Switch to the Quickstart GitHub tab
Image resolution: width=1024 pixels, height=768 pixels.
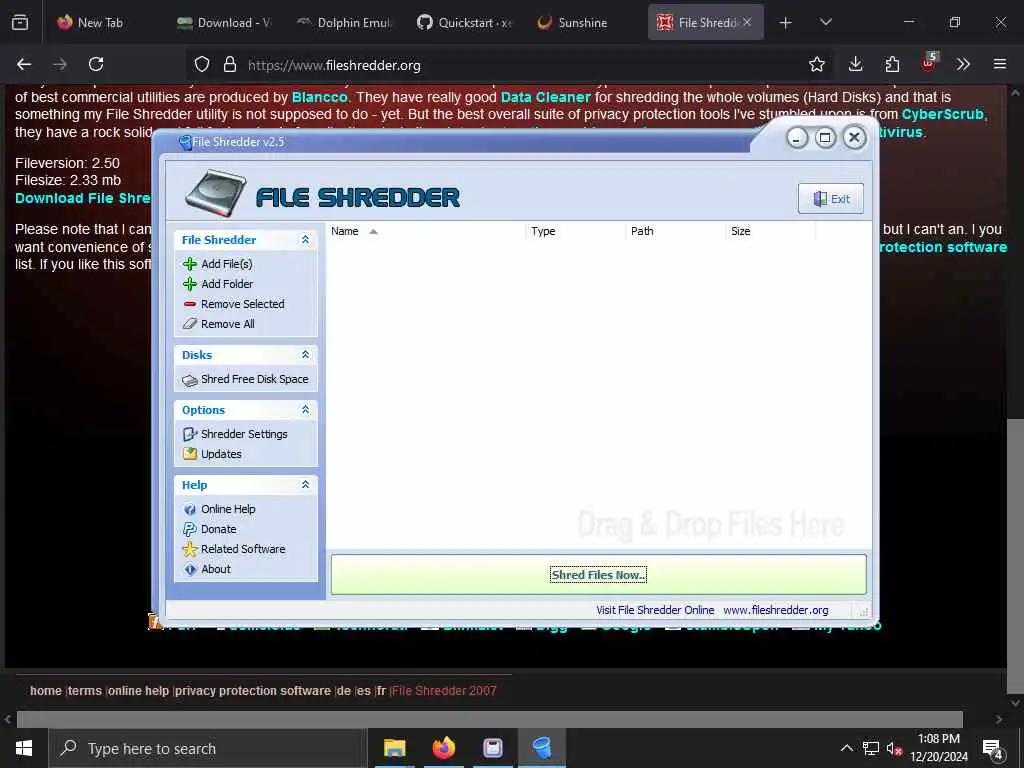point(464,22)
